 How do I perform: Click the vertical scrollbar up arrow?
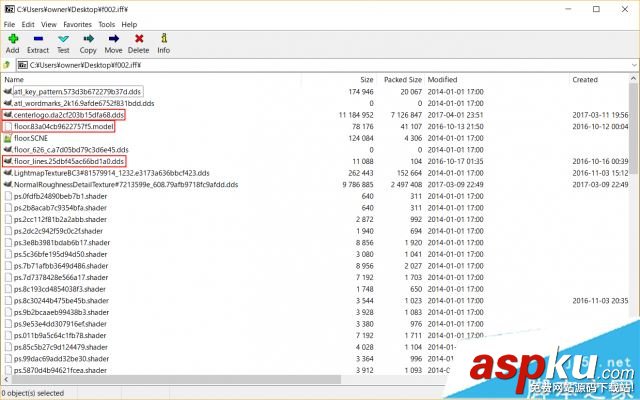(633, 78)
